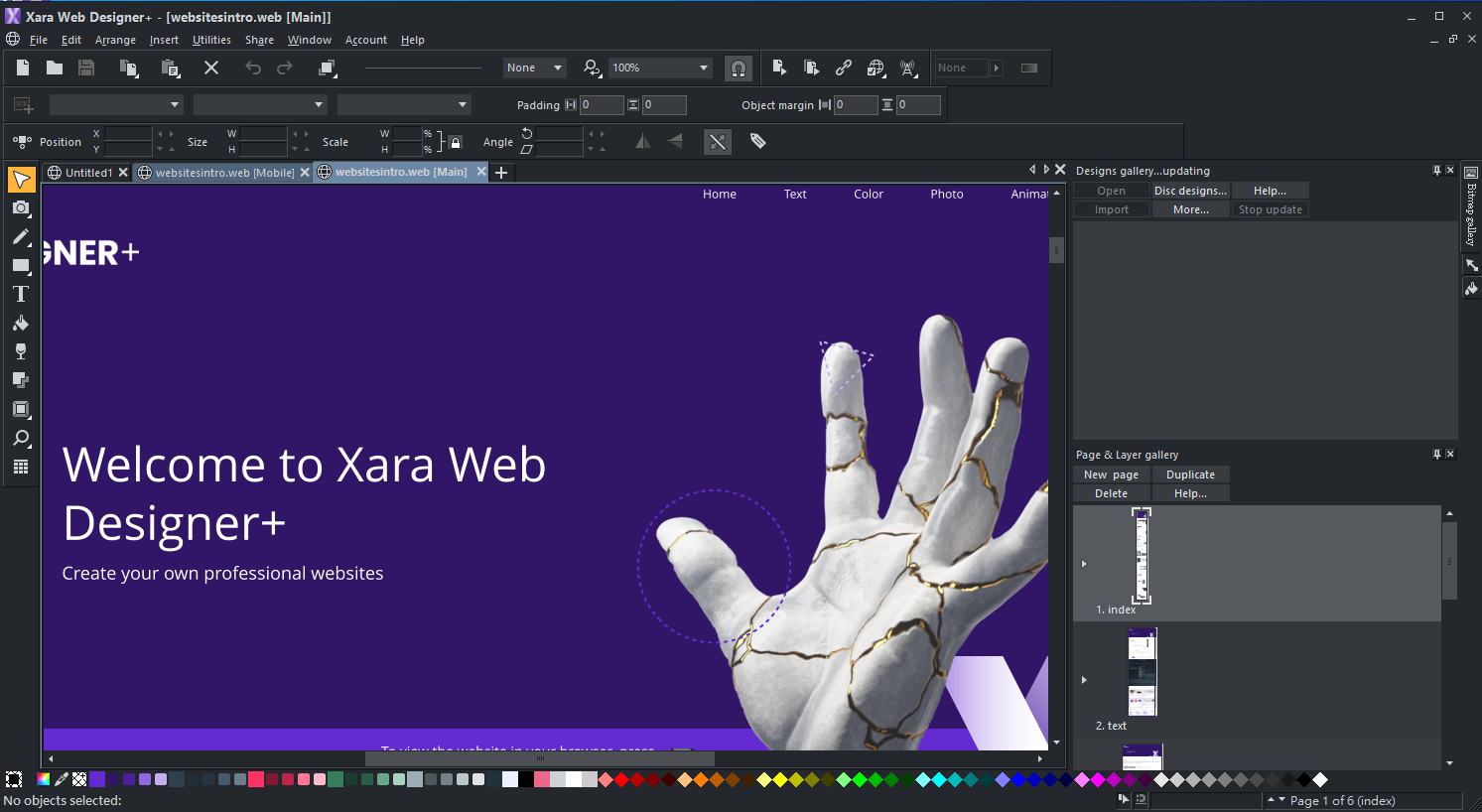Select the Transparency wine-glass tool
This screenshot has height=812, width=1482.
(x=21, y=351)
